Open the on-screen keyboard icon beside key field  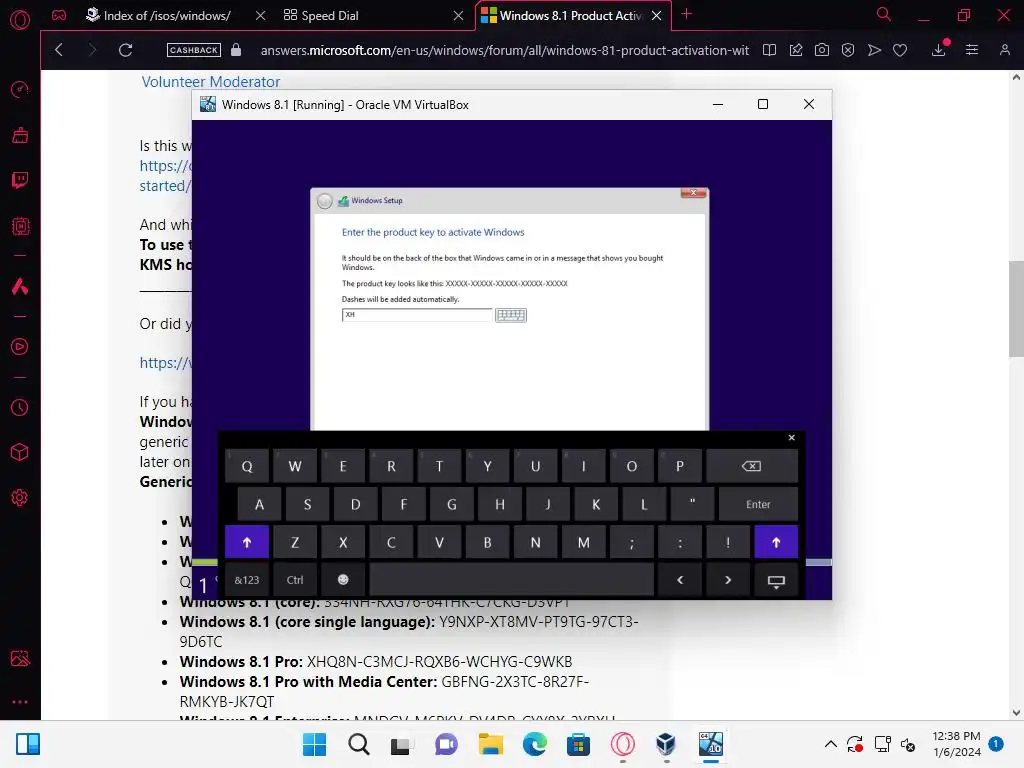(511, 315)
